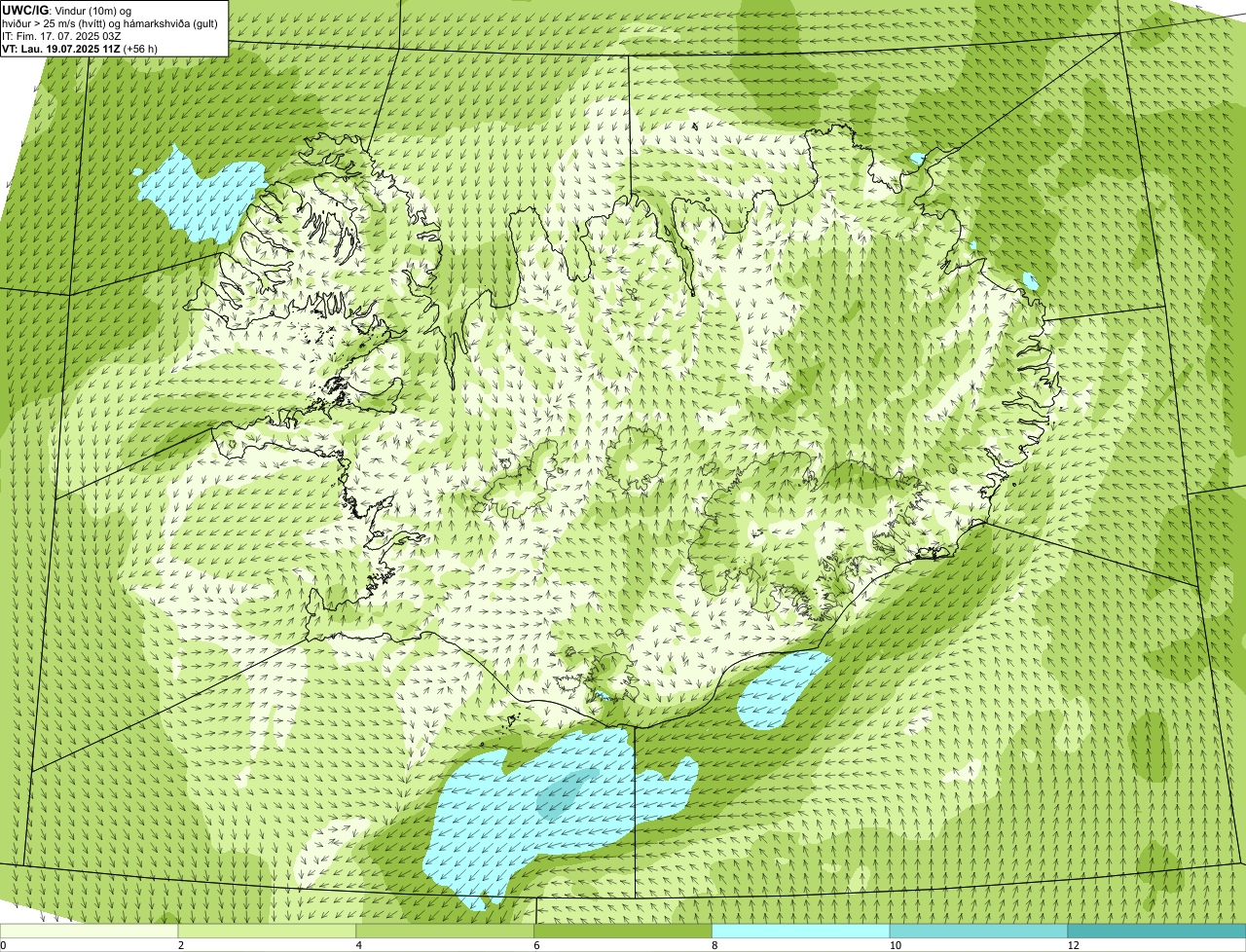Click the 10–12 cyan legend swatch
1246x952 pixels.
(978, 931)
